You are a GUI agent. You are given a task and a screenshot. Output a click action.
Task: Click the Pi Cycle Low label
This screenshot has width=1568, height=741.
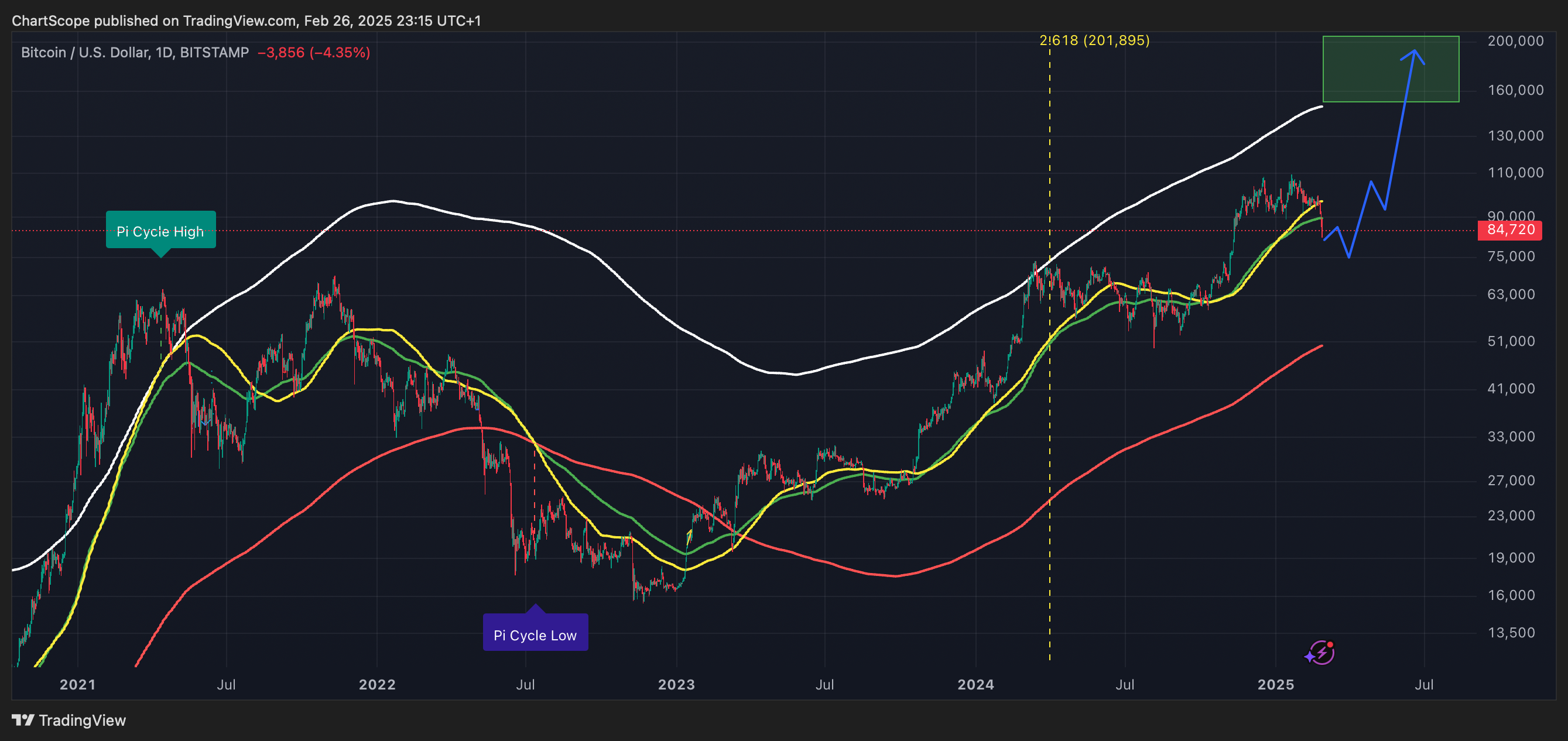(x=535, y=633)
